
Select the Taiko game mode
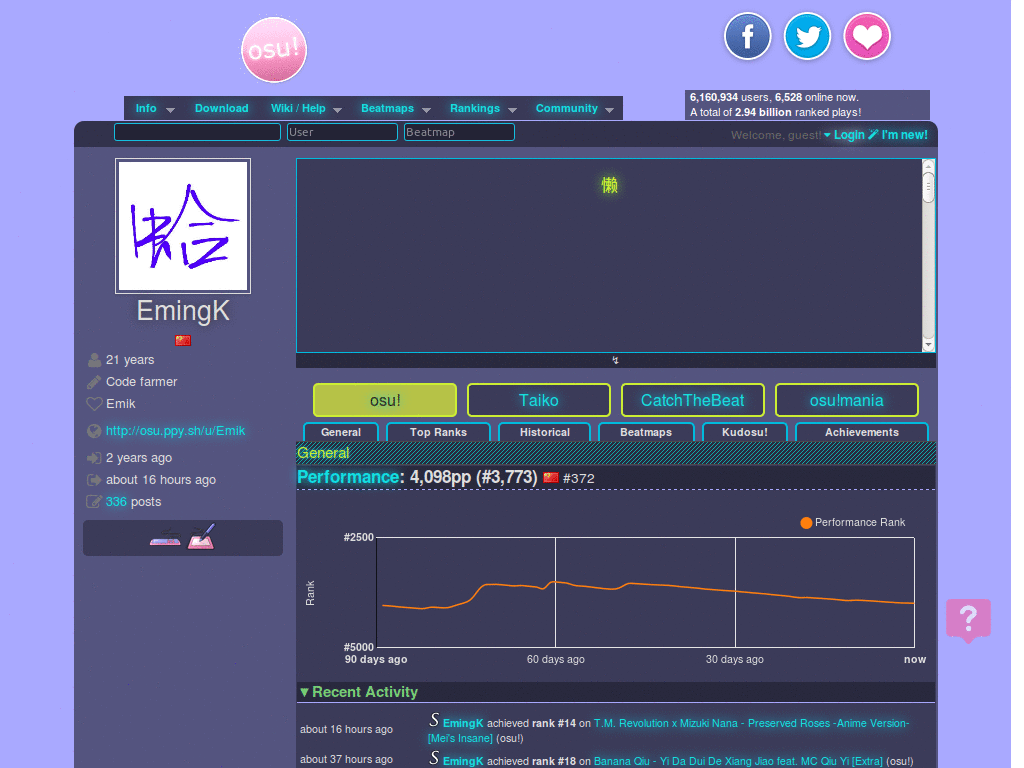[538, 400]
